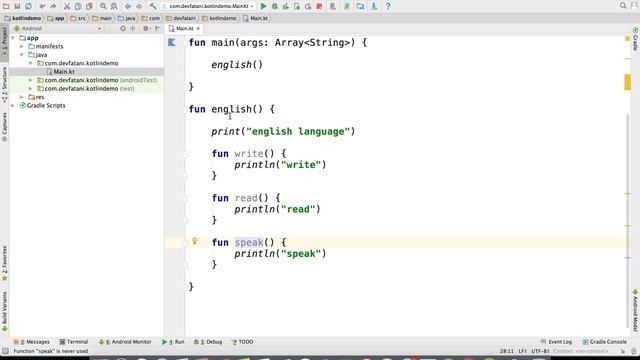Click the project panel settings gear
The height and width of the screenshot is (360, 640).
(146, 29)
